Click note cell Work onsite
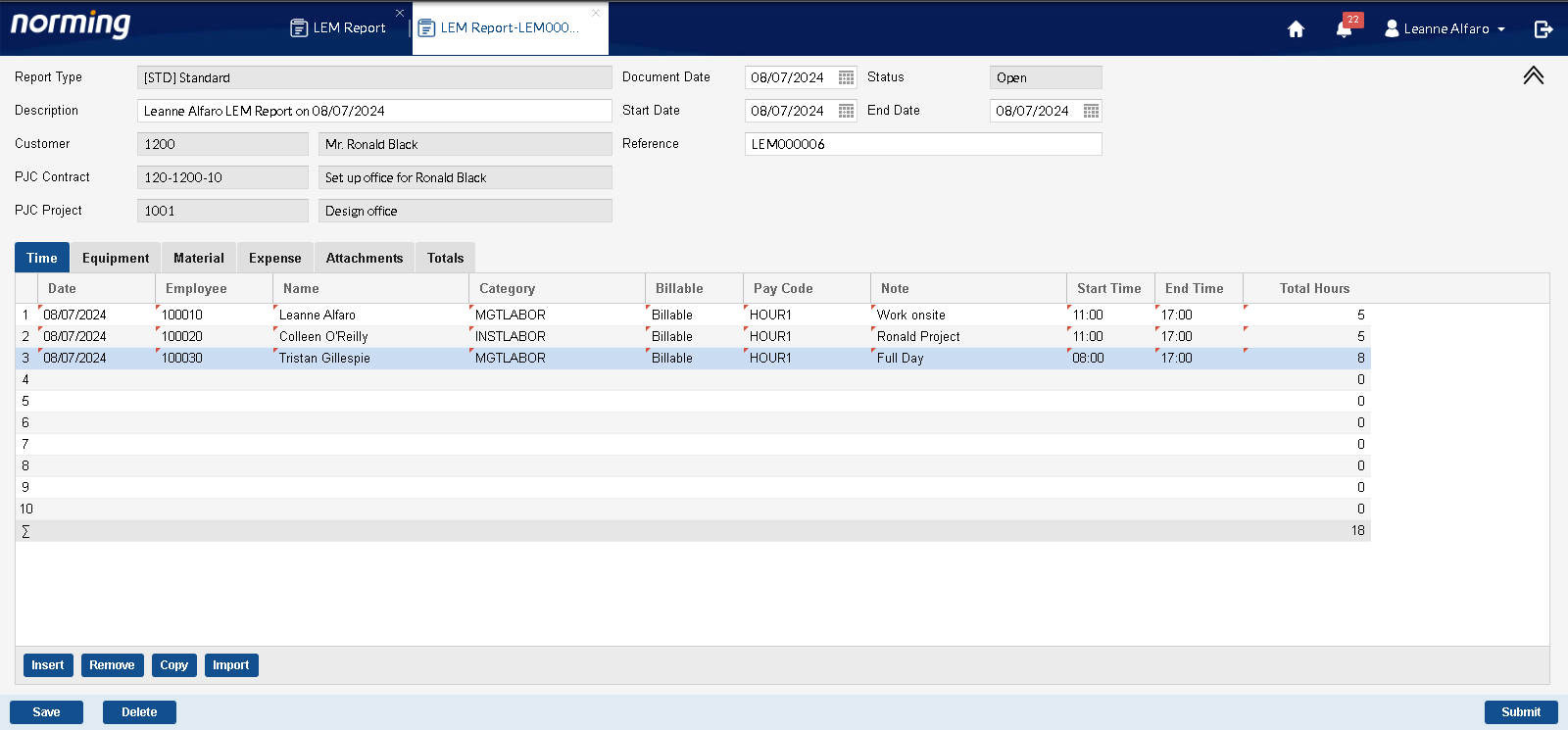The width and height of the screenshot is (1568, 730). point(968,315)
